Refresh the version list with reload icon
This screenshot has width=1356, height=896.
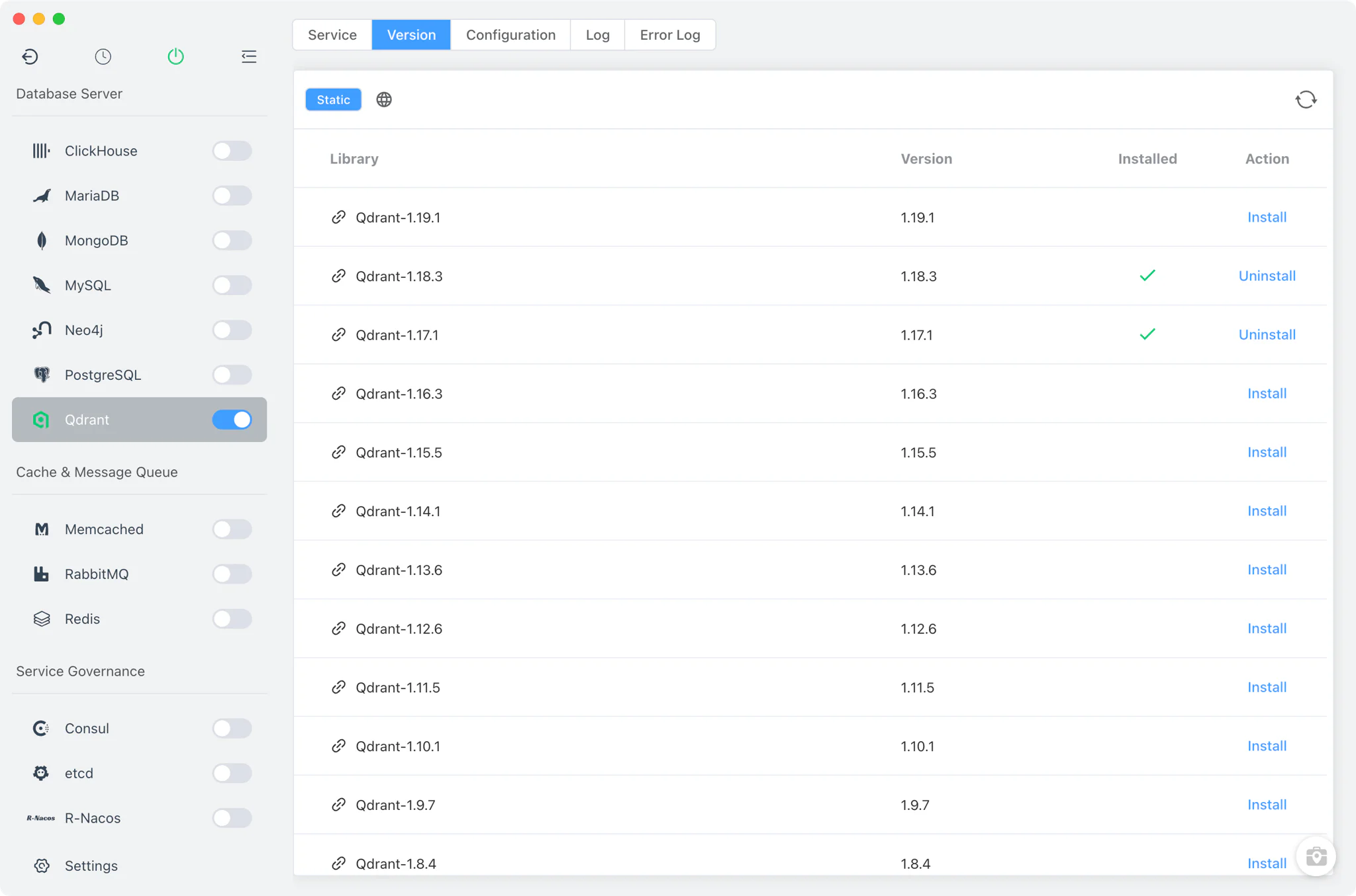coord(1306,100)
